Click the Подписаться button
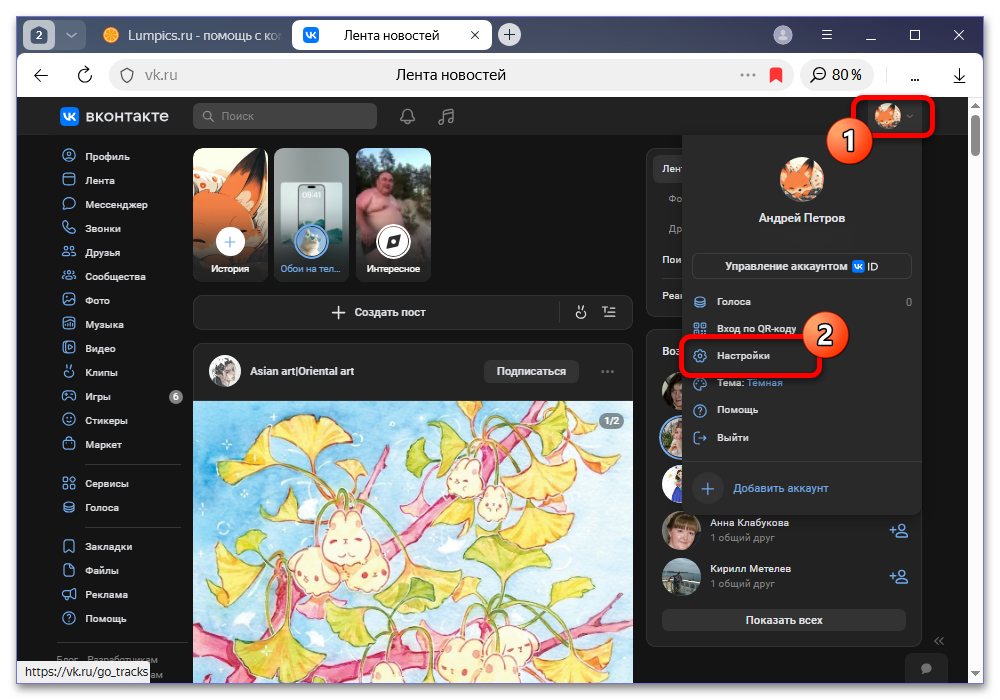 pos(531,371)
